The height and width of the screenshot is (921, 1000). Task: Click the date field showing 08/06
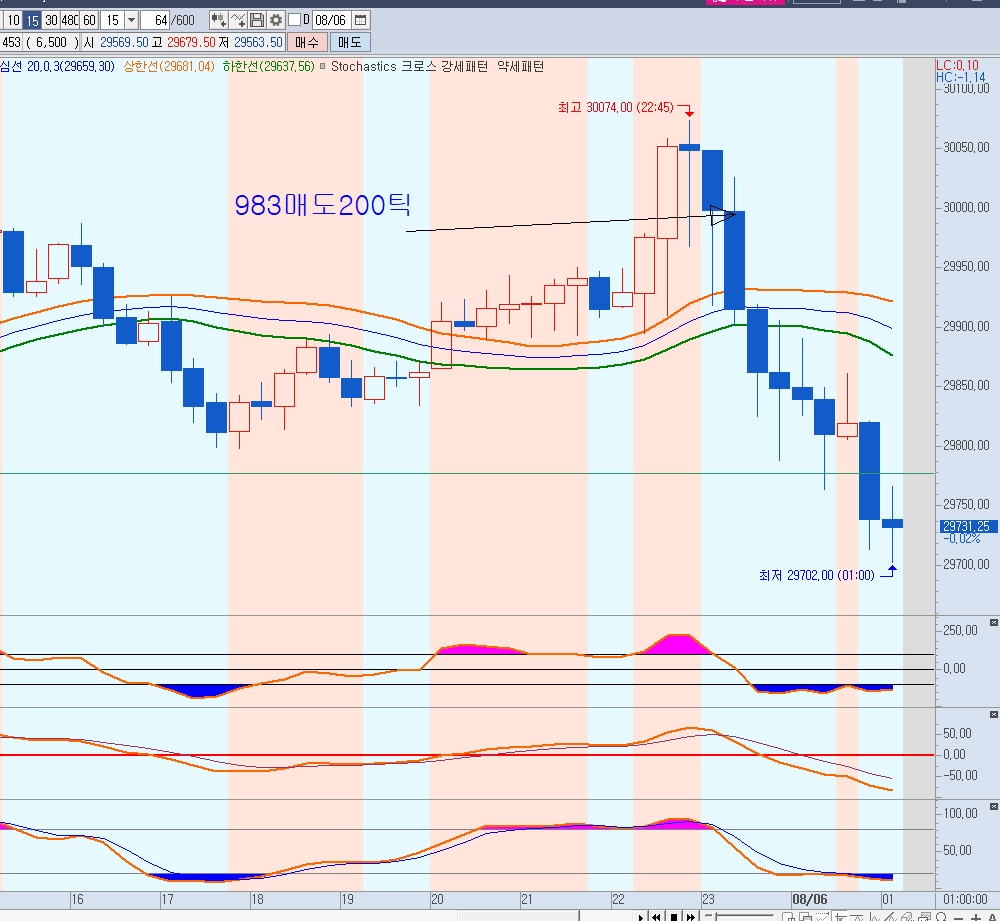(x=330, y=20)
